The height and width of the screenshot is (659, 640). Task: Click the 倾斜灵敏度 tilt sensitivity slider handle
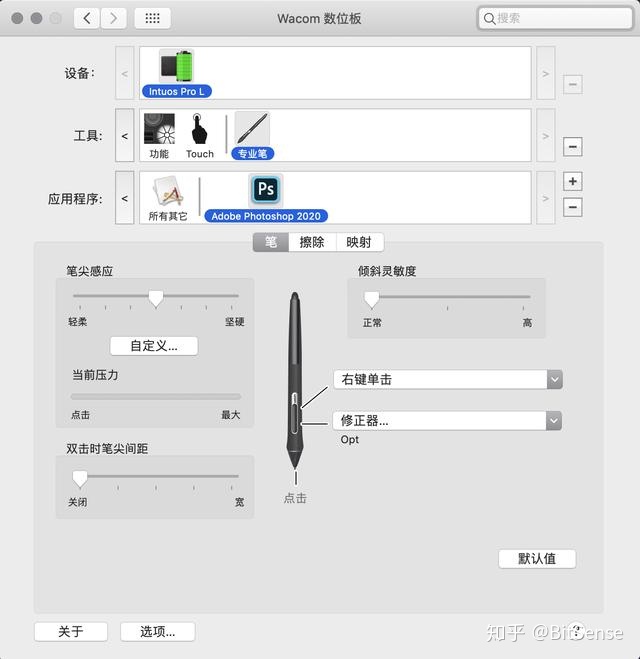click(x=371, y=299)
